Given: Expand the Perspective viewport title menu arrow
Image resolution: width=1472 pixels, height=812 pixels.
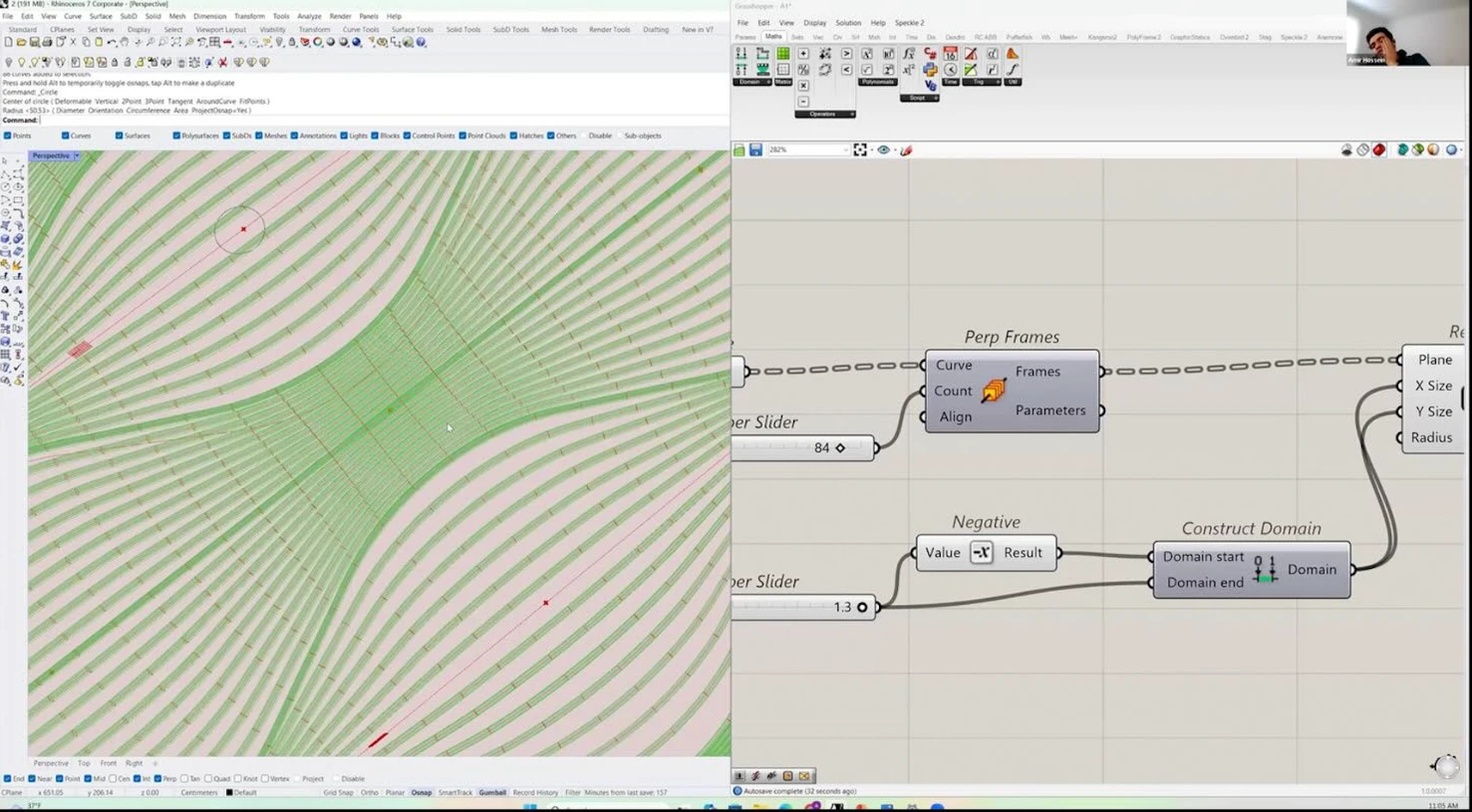Looking at the screenshot, I should click(77, 155).
